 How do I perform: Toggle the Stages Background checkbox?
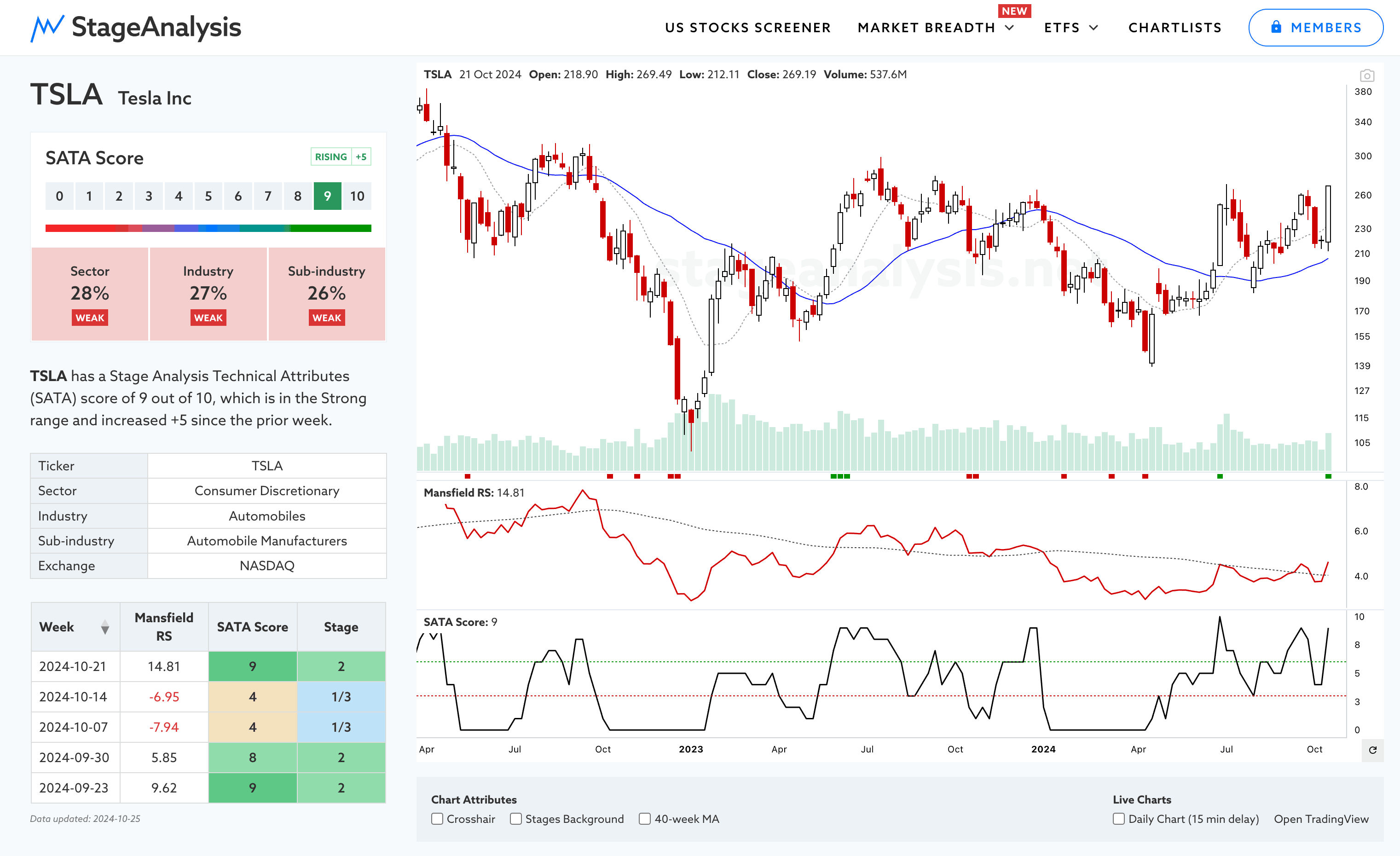(x=515, y=819)
